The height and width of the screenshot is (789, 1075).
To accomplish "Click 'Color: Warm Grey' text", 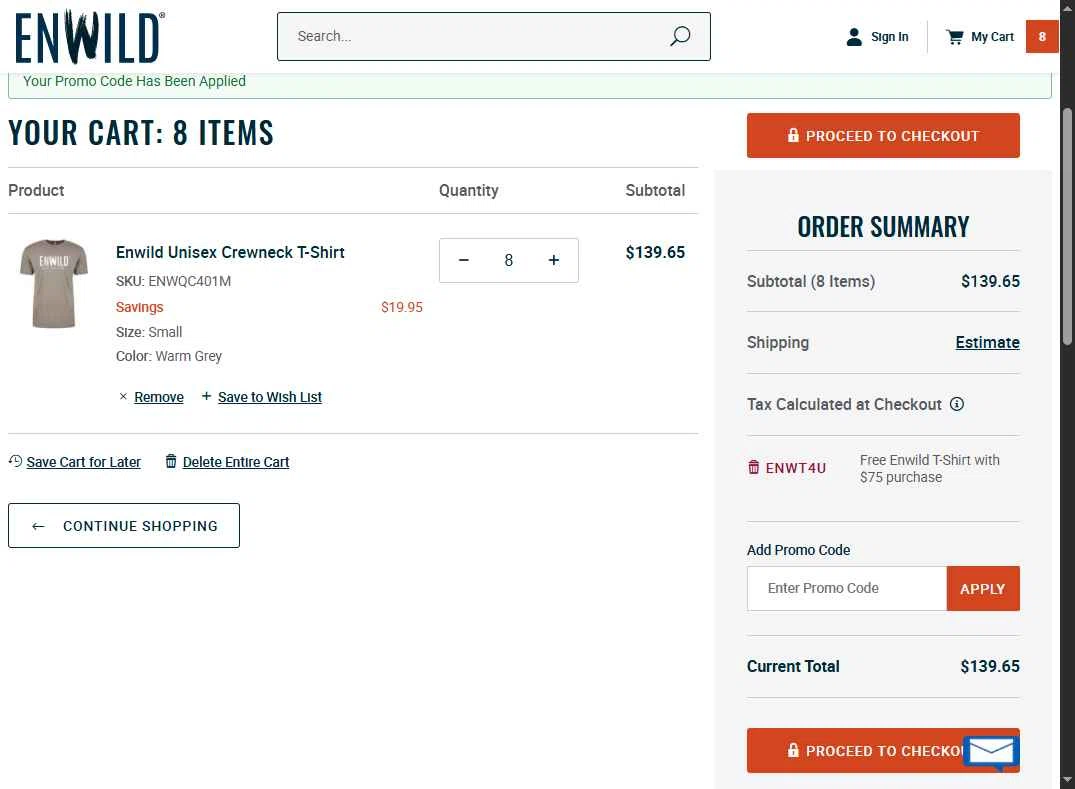I will (x=169, y=356).
